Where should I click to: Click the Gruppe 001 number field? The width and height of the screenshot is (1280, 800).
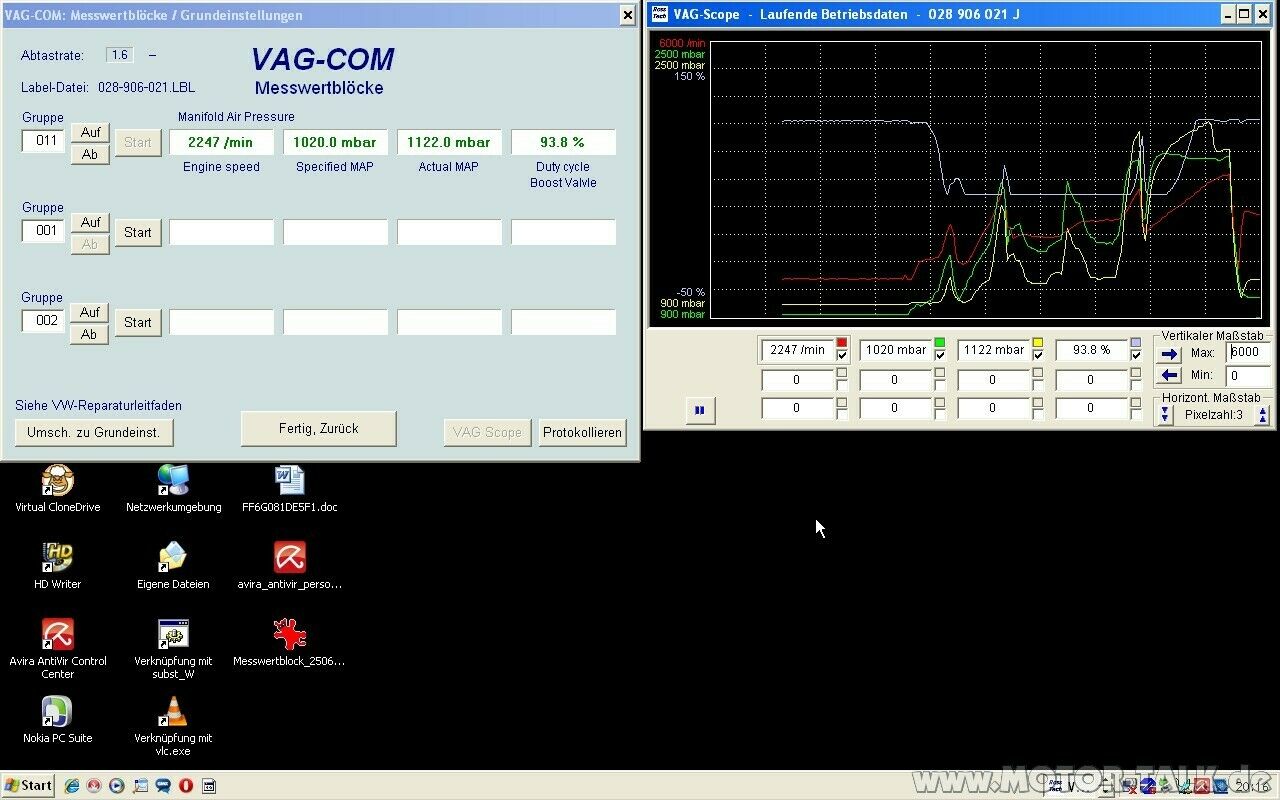pyautogui.click(x=43, y=231)
